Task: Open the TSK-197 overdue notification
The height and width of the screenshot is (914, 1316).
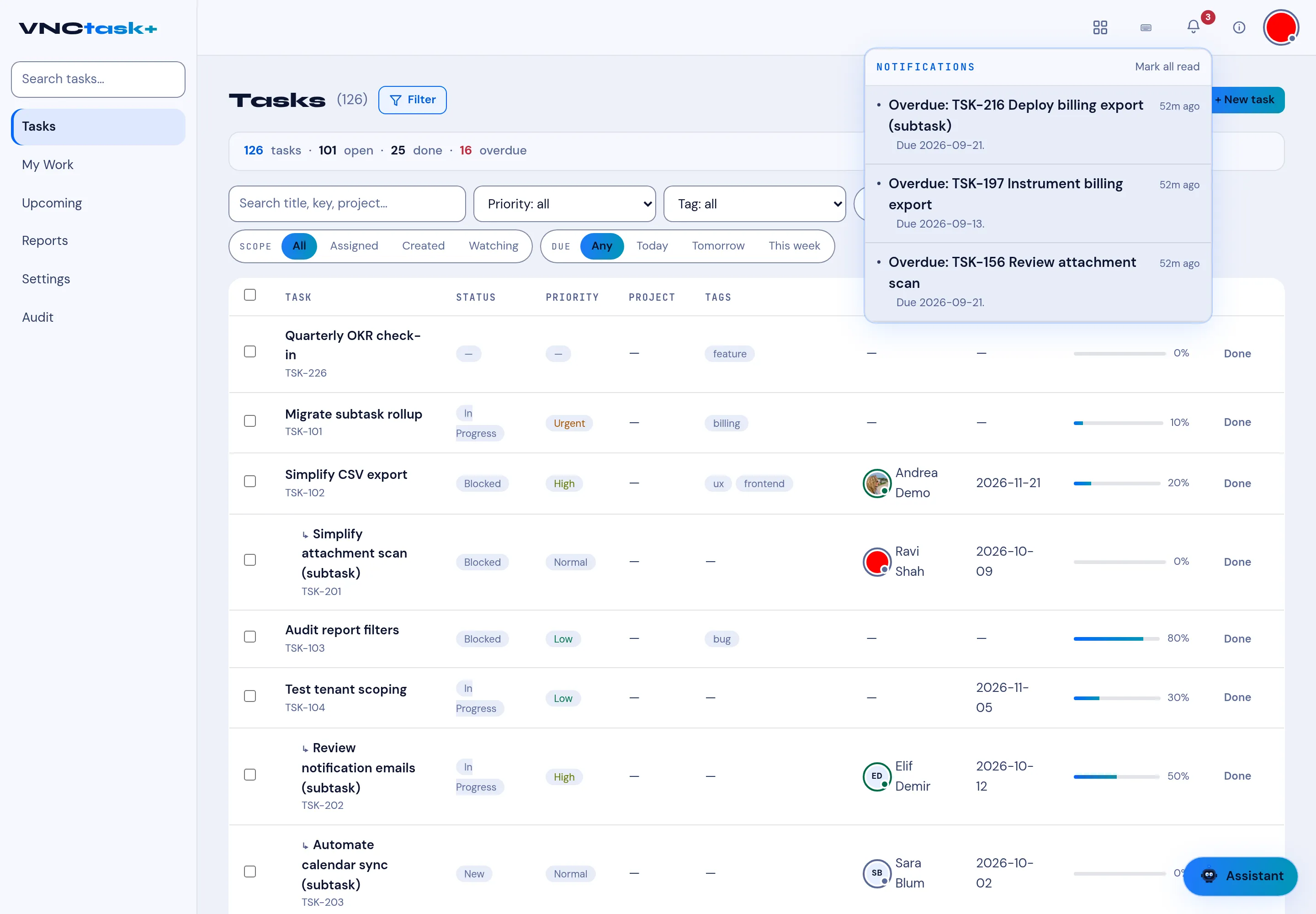Action: (1038, 204)
